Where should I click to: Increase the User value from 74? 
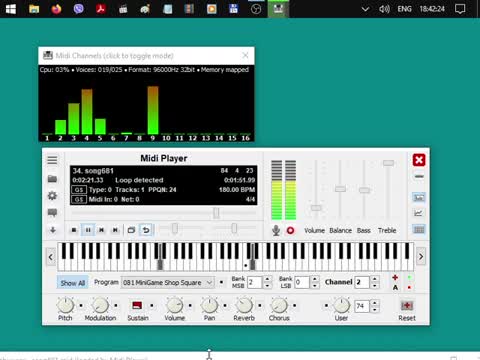(x=375, y=303)
